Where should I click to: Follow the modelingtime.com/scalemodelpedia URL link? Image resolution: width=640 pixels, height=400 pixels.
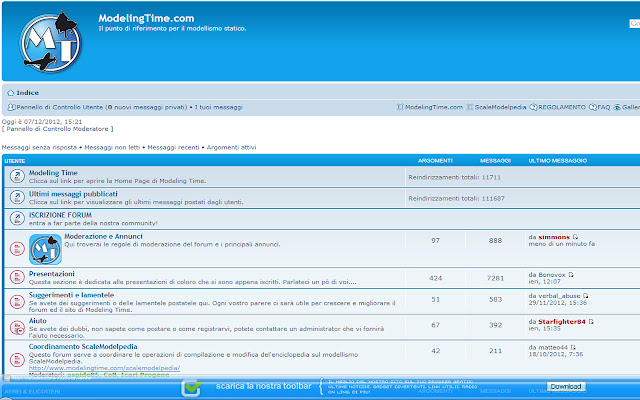104,368
